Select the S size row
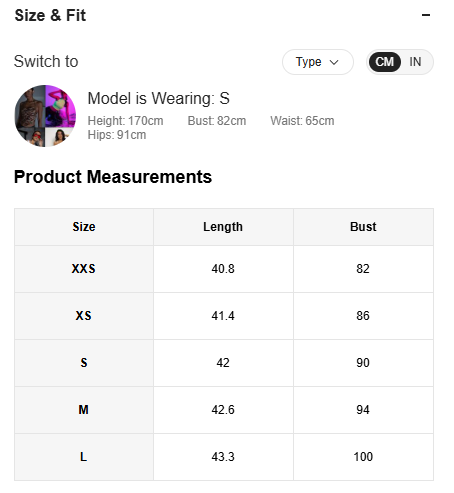 click(224, 363)
